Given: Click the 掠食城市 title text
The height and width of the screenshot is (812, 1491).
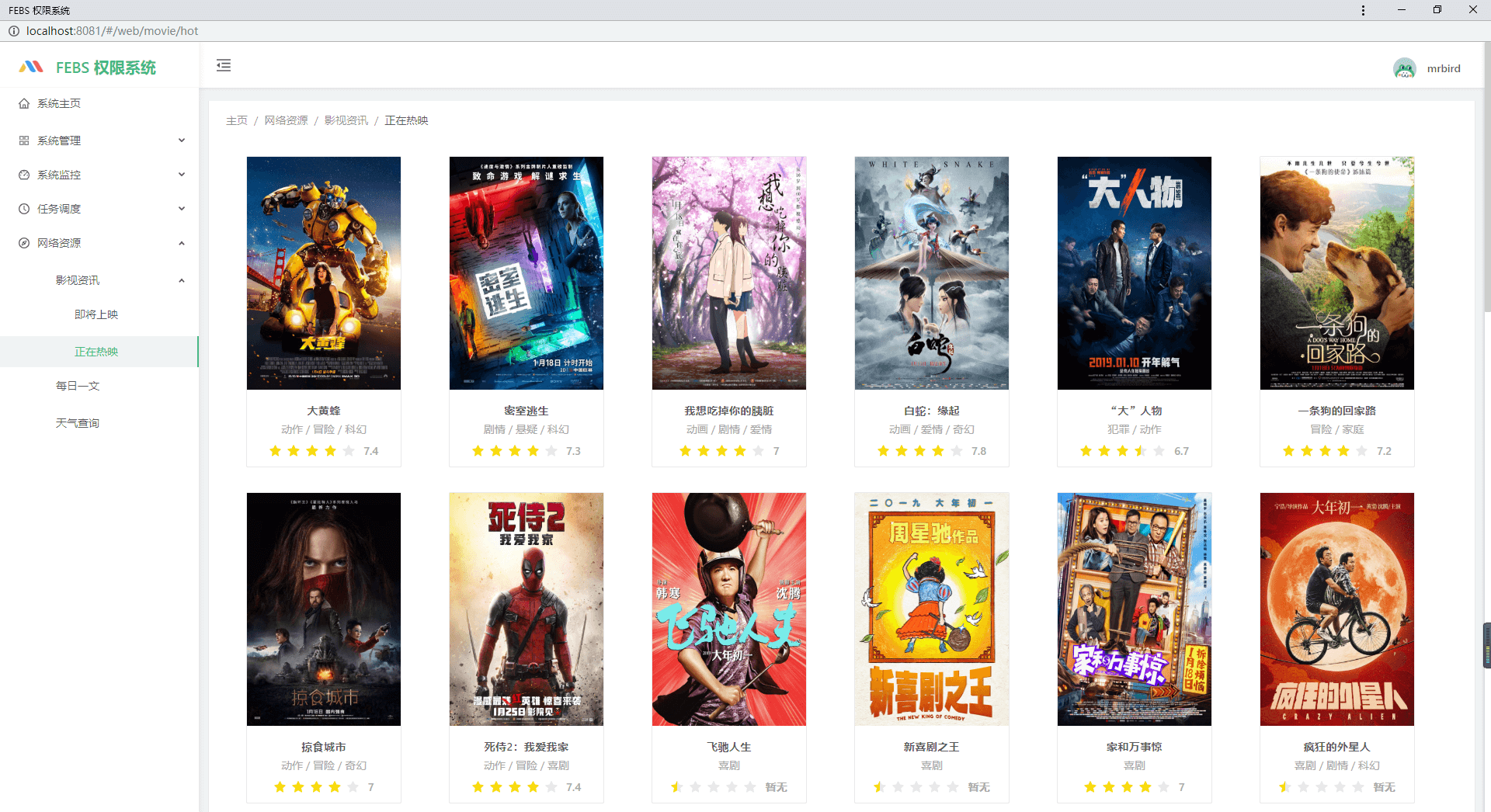Looking at the screenshot, I should 324,747.
